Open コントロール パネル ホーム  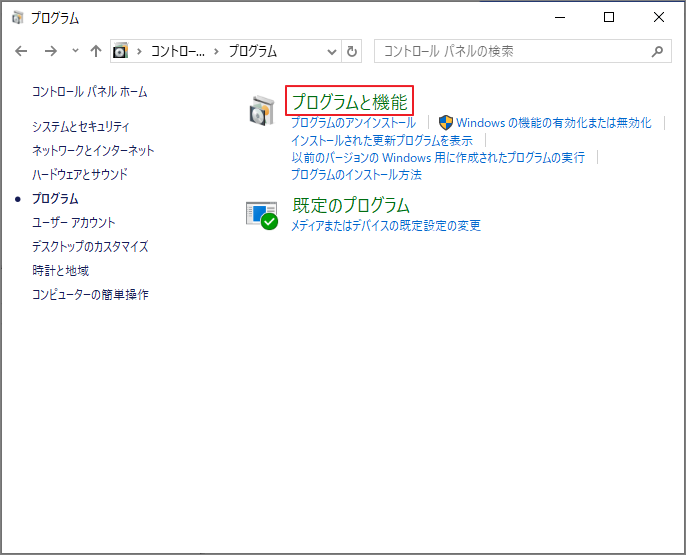(x=90, y=92)
